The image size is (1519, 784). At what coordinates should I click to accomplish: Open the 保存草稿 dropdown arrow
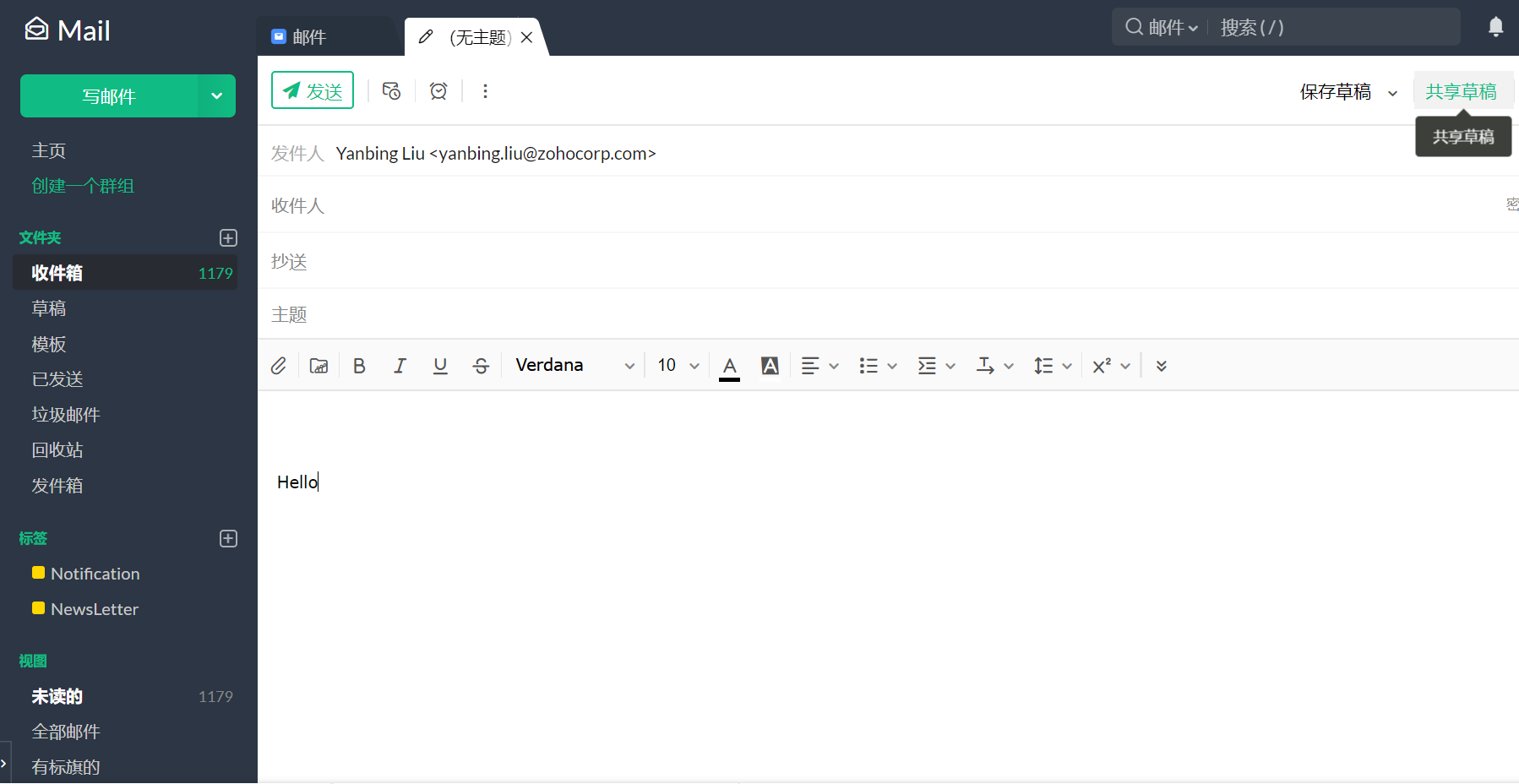point(1391,93)
